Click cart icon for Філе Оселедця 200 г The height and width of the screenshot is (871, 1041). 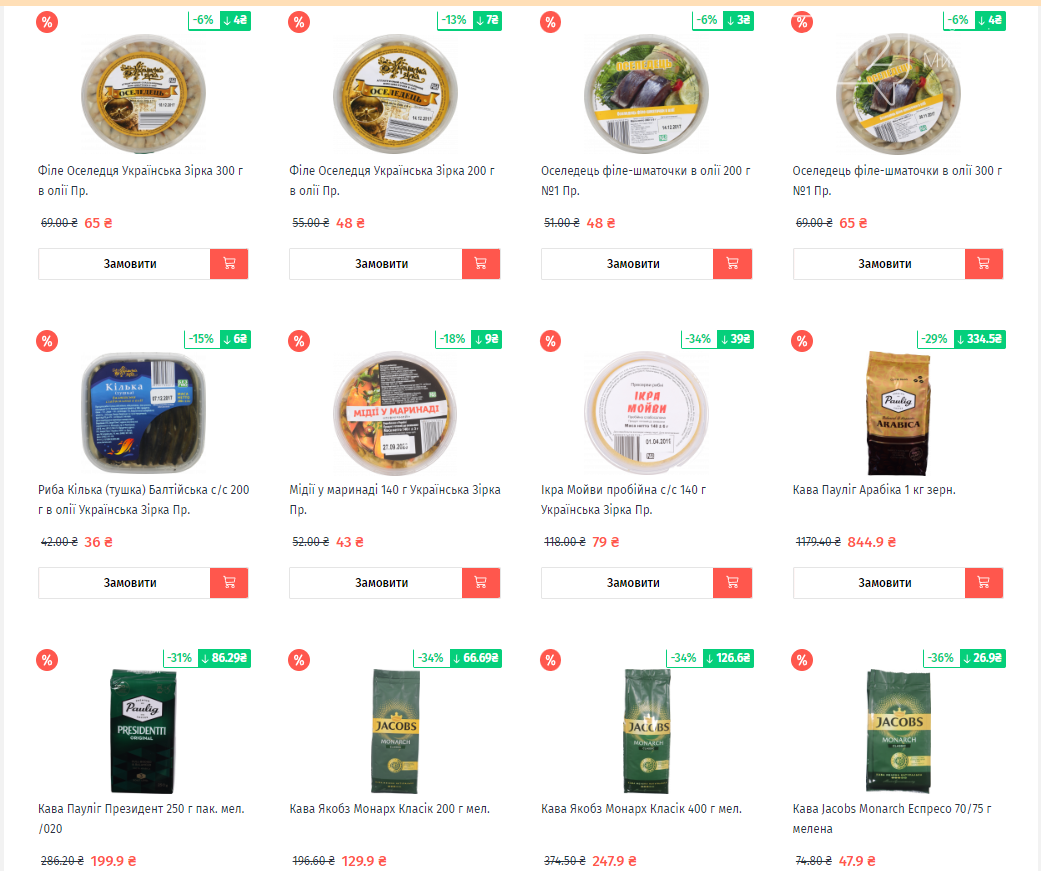click(481, 264)
